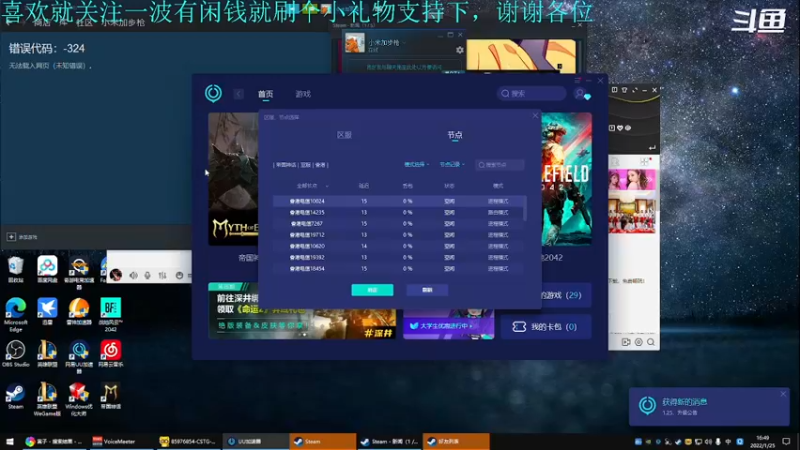
Task: Click the magnifier icon at the bottom of the side window
Action: 651,342
